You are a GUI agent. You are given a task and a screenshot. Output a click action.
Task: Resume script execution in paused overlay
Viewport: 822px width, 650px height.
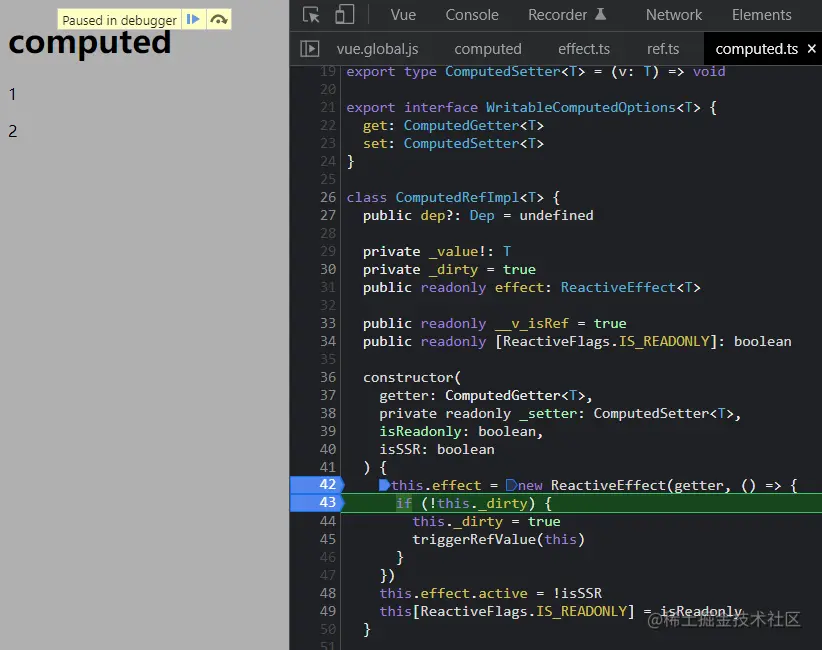[193, 19]
